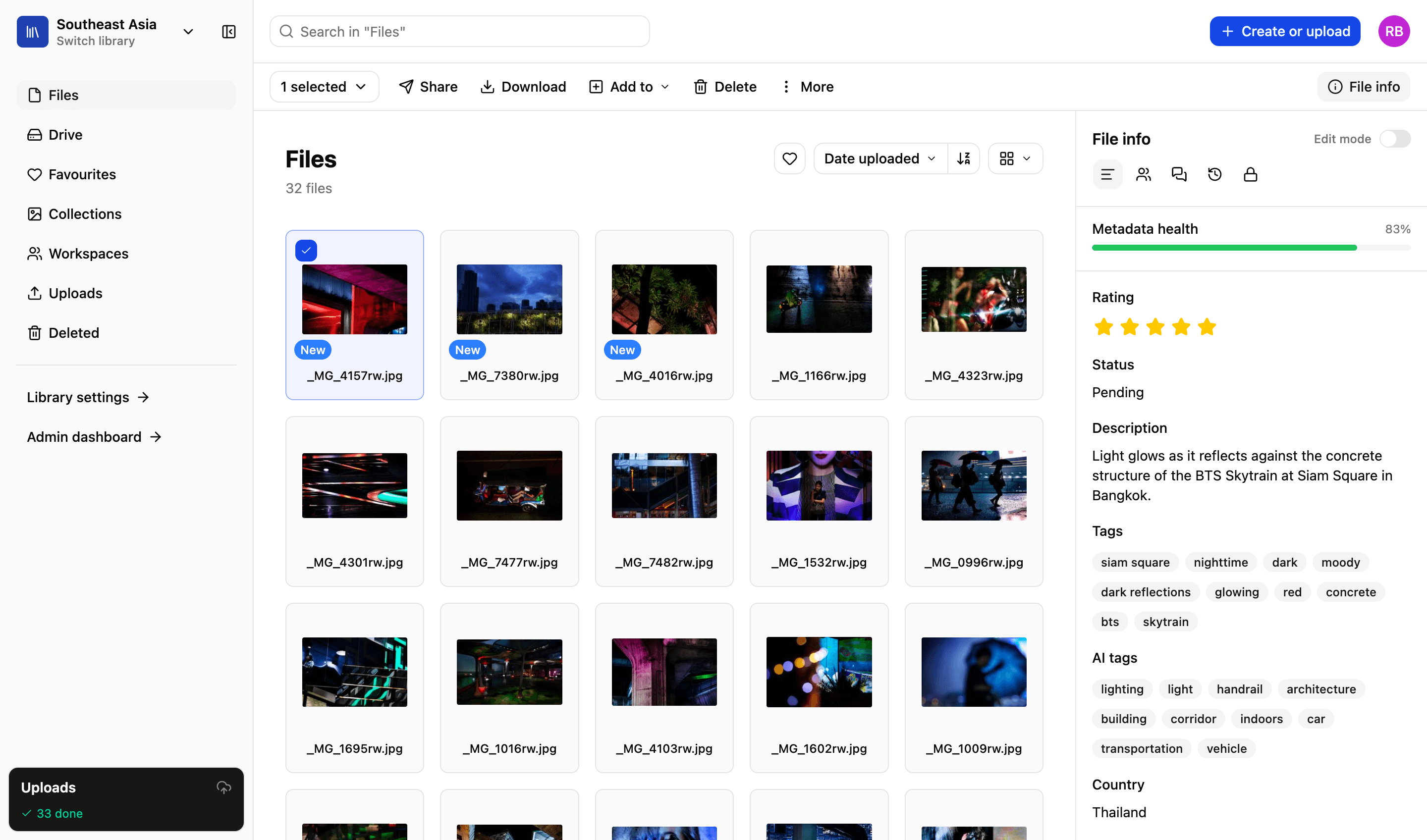Viewport: 1427px width, 840px height.
Task: Click the 'architecture' AI tag
Action: pyautogui.click(x=1321, y=689)
